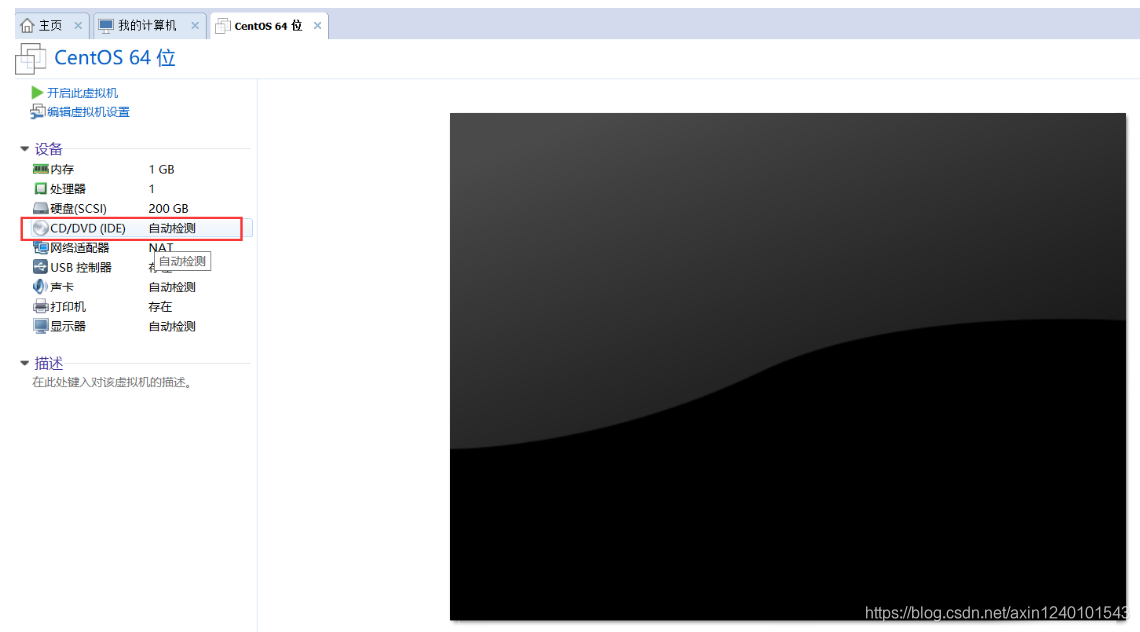Click the edit virtual machine settings icon
The width and height of the screenshot is (1140, 632).
(x=37, y=111)
